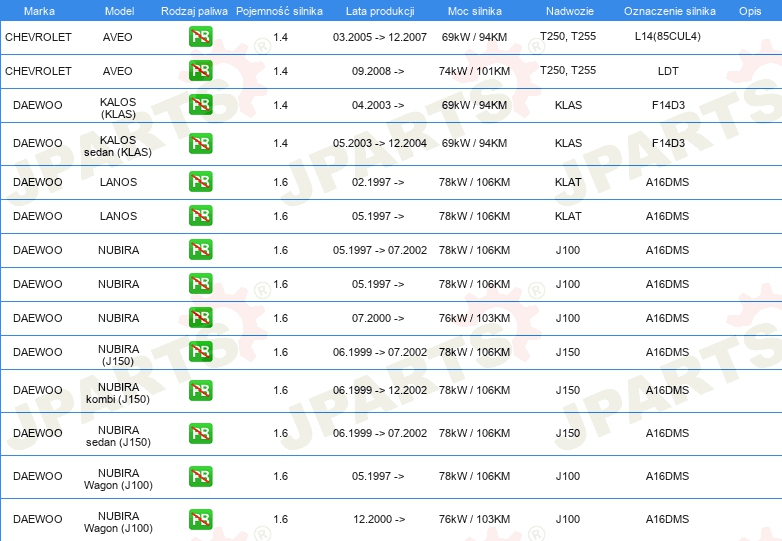
Task: Click the Moc silnika column header
Action: click(474, 11)
